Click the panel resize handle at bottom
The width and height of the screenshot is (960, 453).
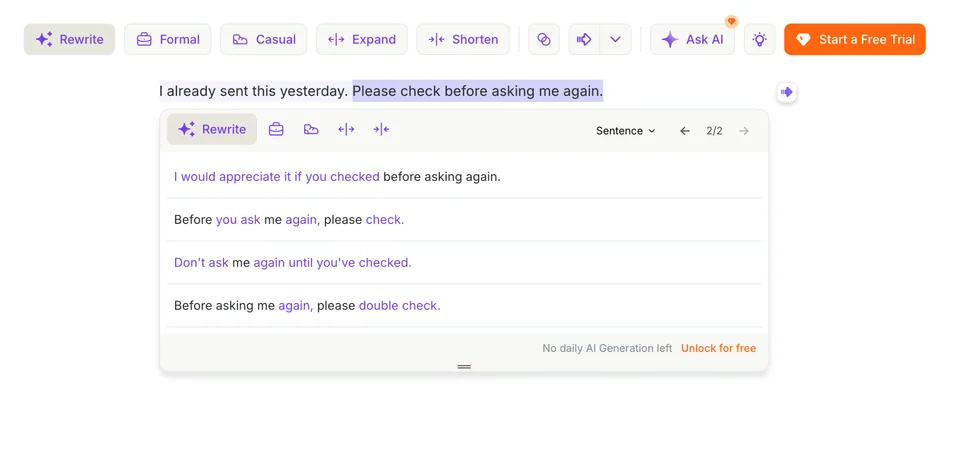(464, 367)
